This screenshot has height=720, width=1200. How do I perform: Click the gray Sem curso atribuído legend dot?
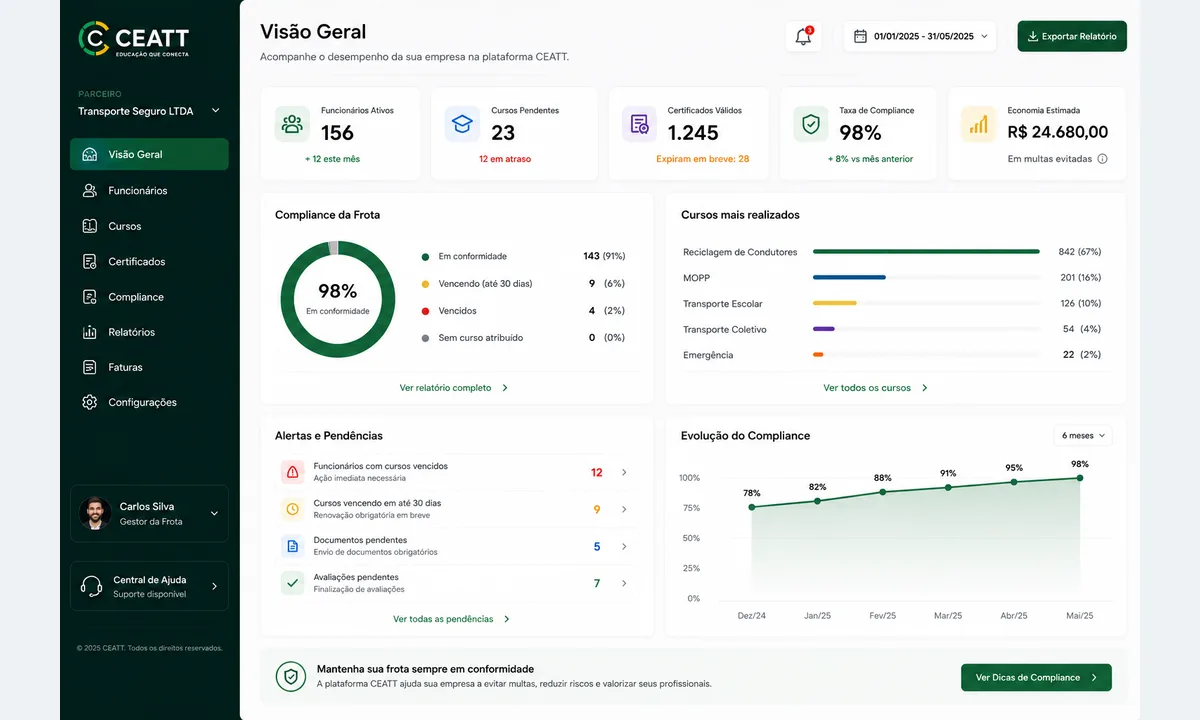[426, 338]
